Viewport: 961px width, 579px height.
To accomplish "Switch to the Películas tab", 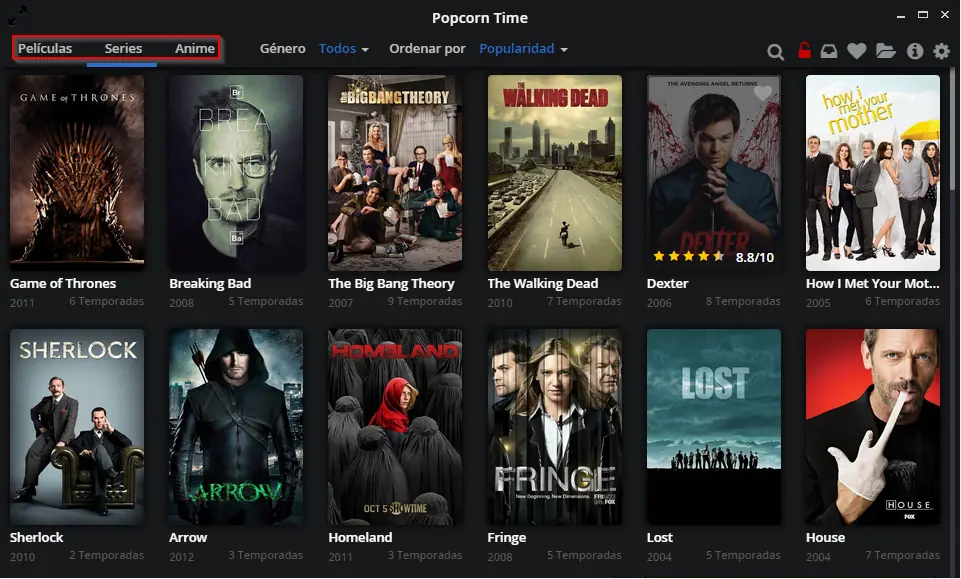I will pos(45,48).
